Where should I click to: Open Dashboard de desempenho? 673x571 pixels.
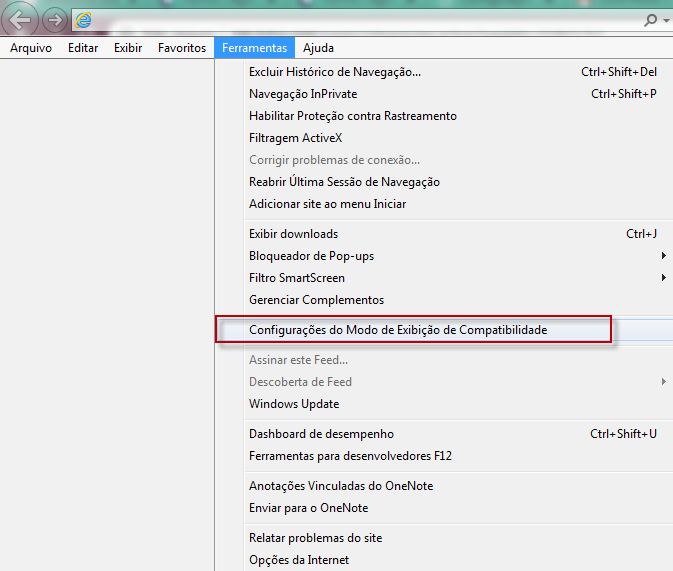pyautogui.click(x=444, y=434)
